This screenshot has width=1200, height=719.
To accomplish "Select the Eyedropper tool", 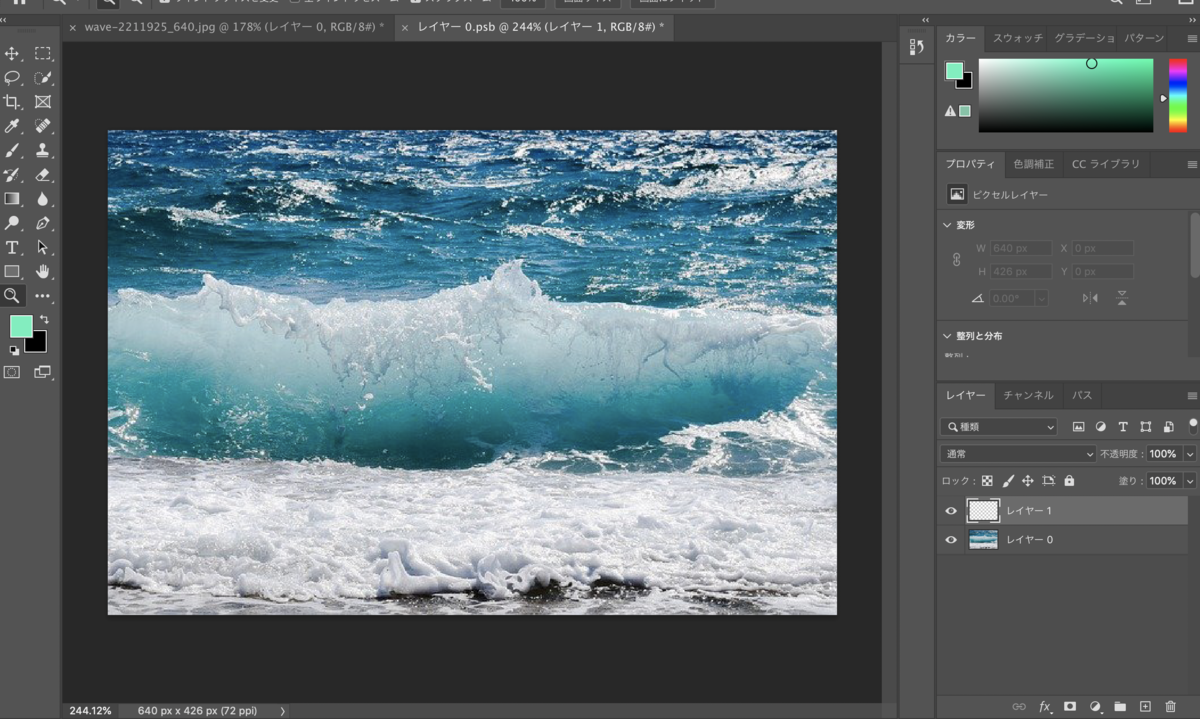I will 13,126.
